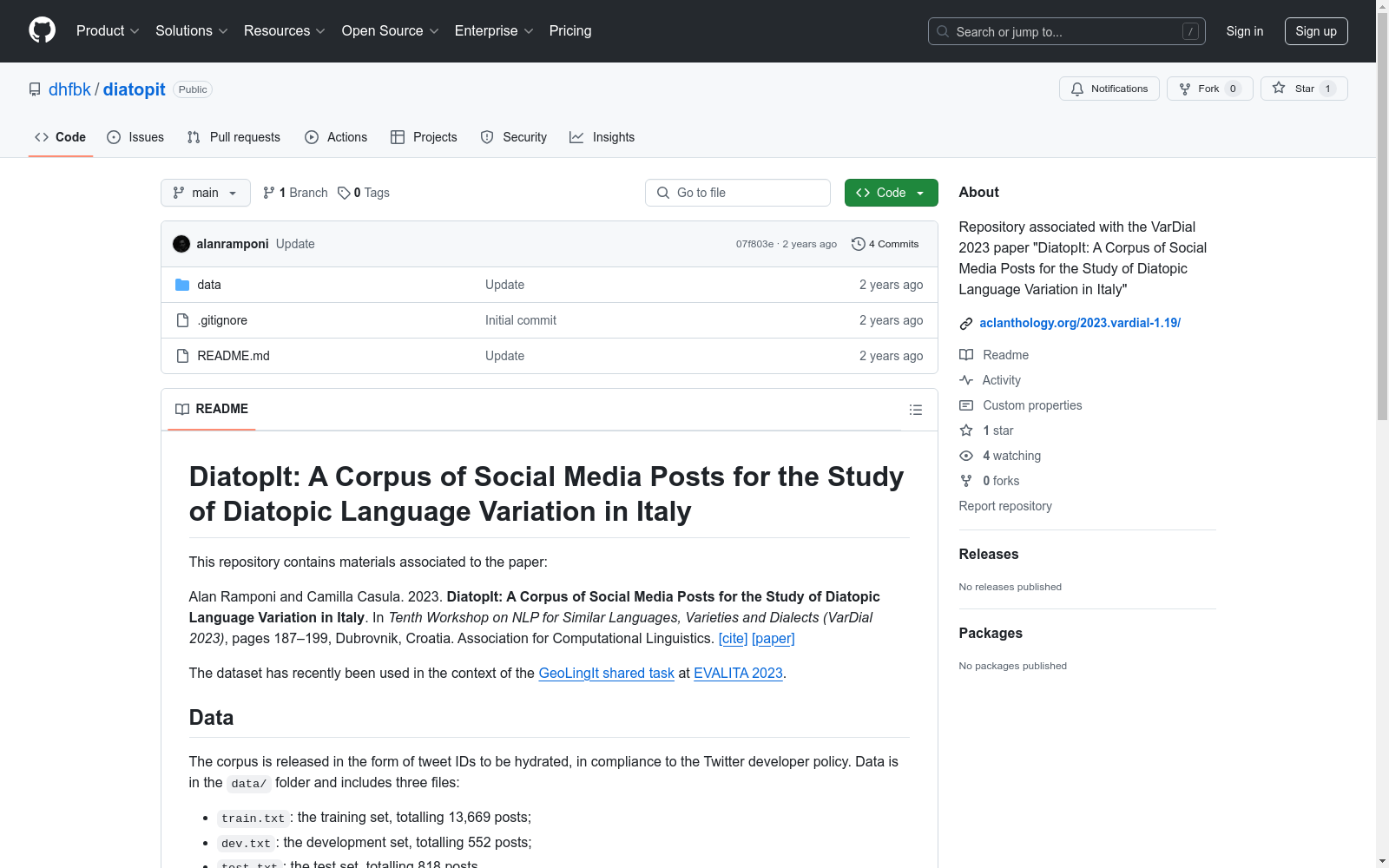1389x868 pixels.
Task: Click the GeoLingIt shared task link
Action: [x=607, y=673]
